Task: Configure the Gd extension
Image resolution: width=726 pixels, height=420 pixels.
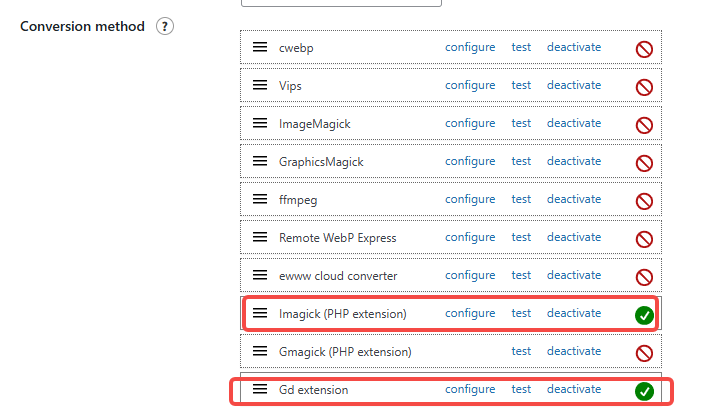Action: click(470, 389)
